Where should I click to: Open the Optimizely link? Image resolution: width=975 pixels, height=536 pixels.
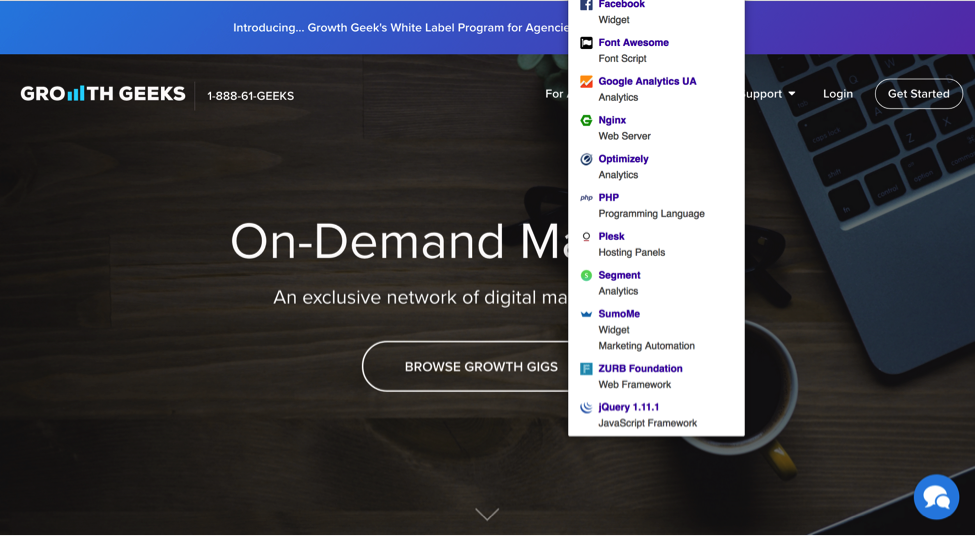623,159
